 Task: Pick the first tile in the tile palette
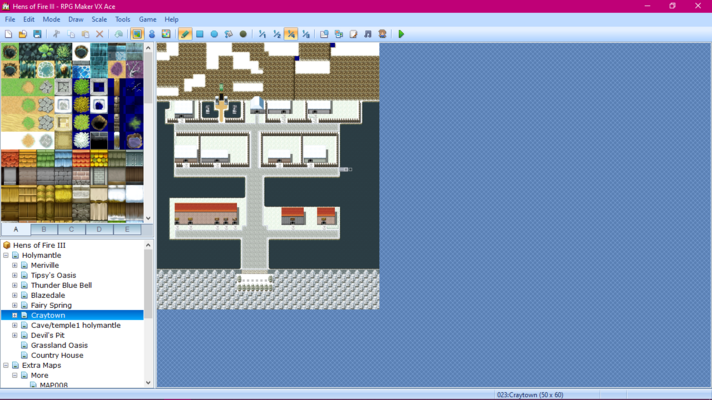[x=10, y=52]
